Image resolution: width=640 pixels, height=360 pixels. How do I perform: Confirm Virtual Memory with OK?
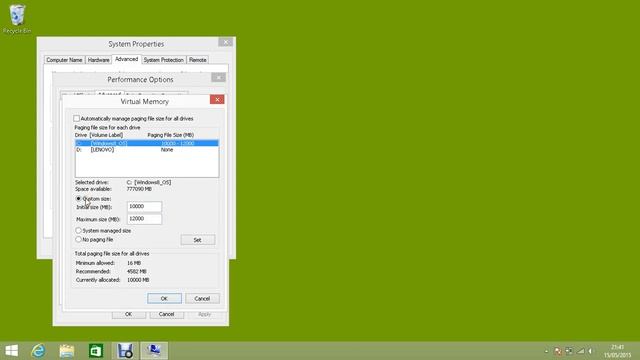point(164,298)
